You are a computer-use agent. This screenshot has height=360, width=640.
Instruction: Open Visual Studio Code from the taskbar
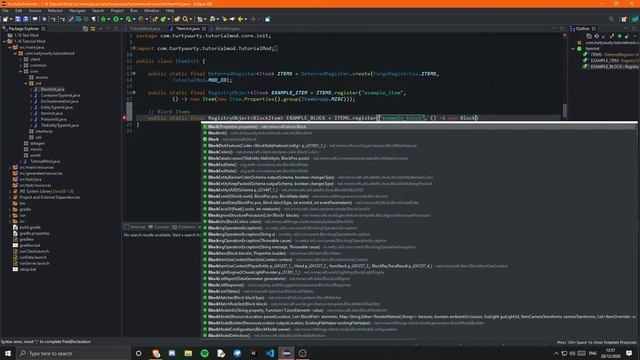[x=270, y=353]
